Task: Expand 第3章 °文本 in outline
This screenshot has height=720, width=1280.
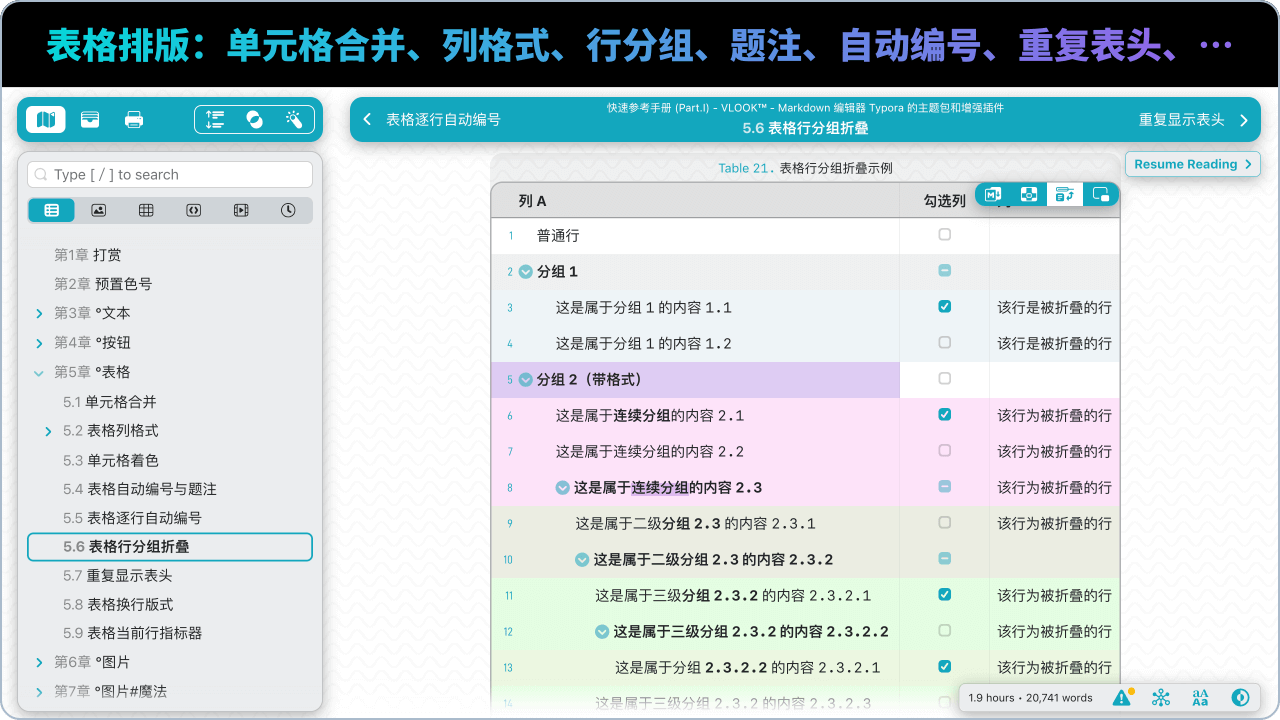Action: coord(39,314)
